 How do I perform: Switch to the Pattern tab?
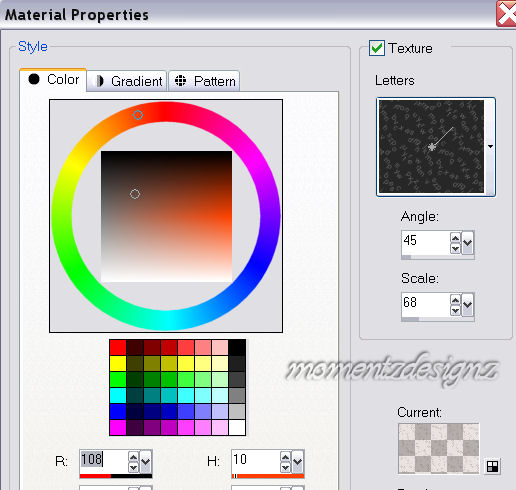204,81
